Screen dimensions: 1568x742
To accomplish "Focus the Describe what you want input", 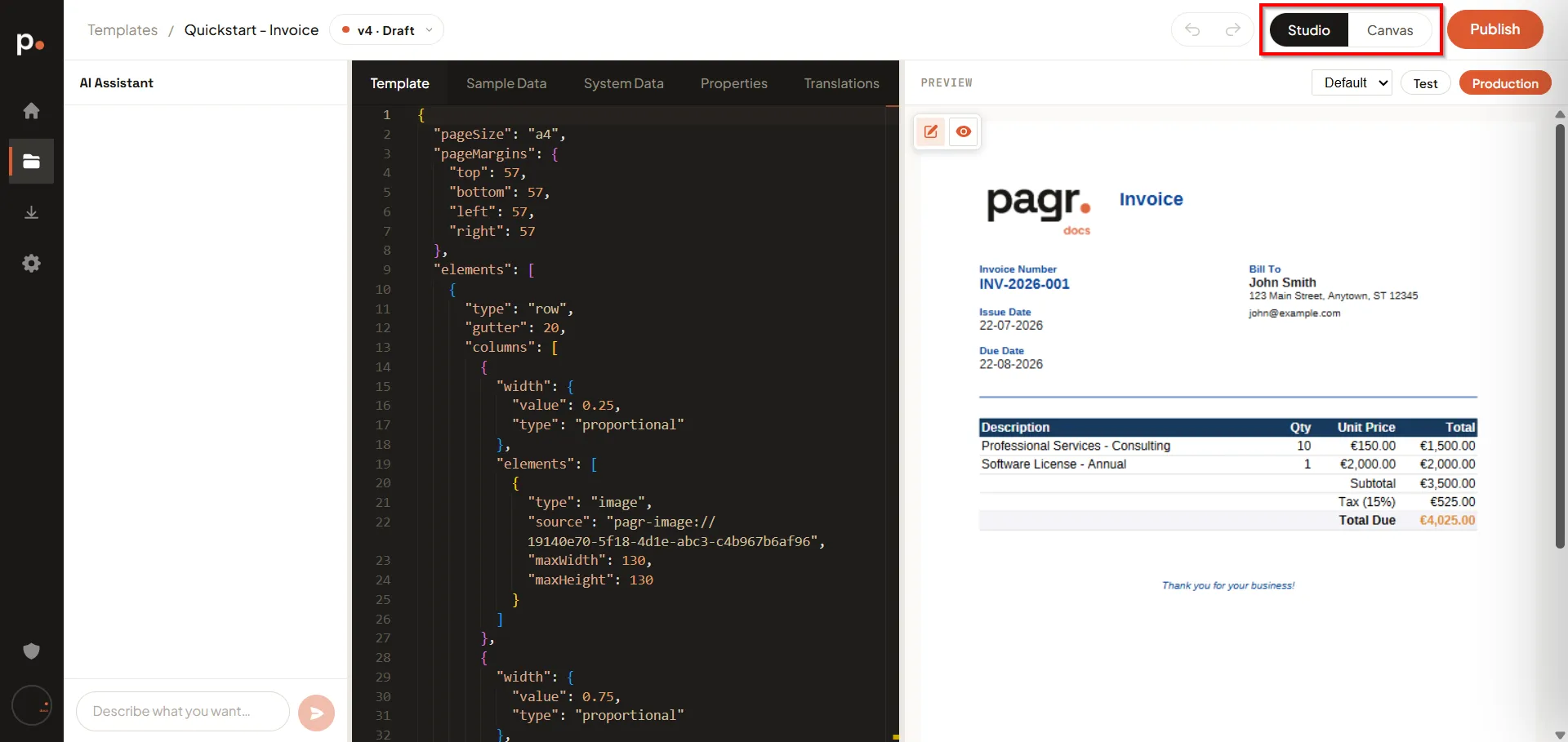I will [183, 711].
